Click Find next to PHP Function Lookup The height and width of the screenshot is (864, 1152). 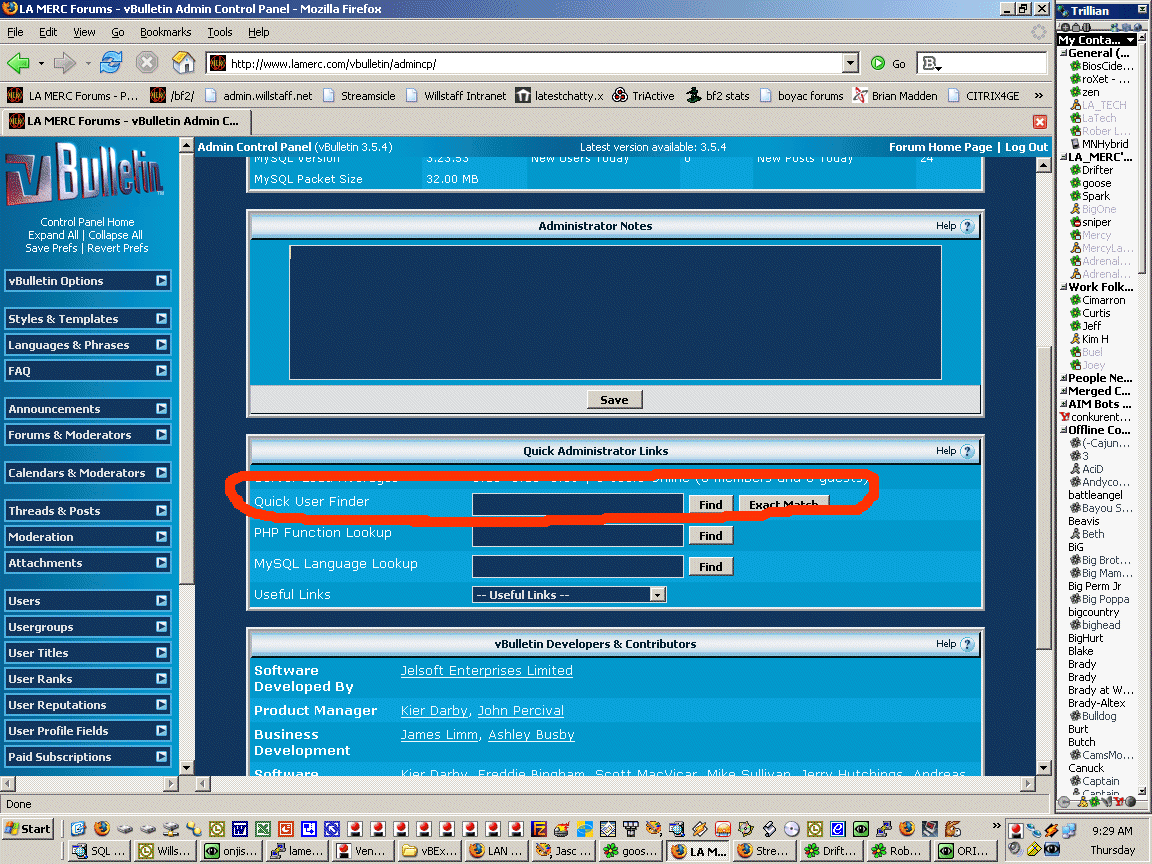pos(710,536)
